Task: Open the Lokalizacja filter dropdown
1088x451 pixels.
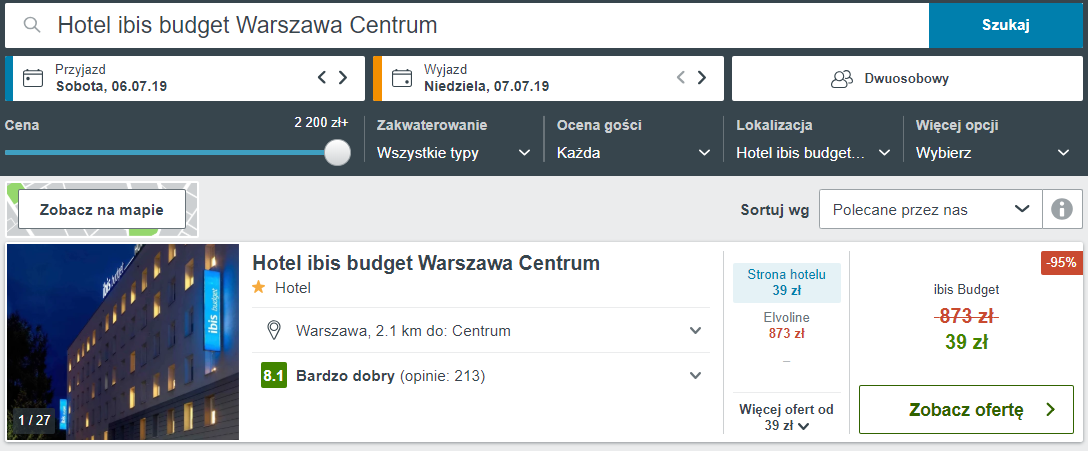Action: pyautogui.click(x=813, y=153)
